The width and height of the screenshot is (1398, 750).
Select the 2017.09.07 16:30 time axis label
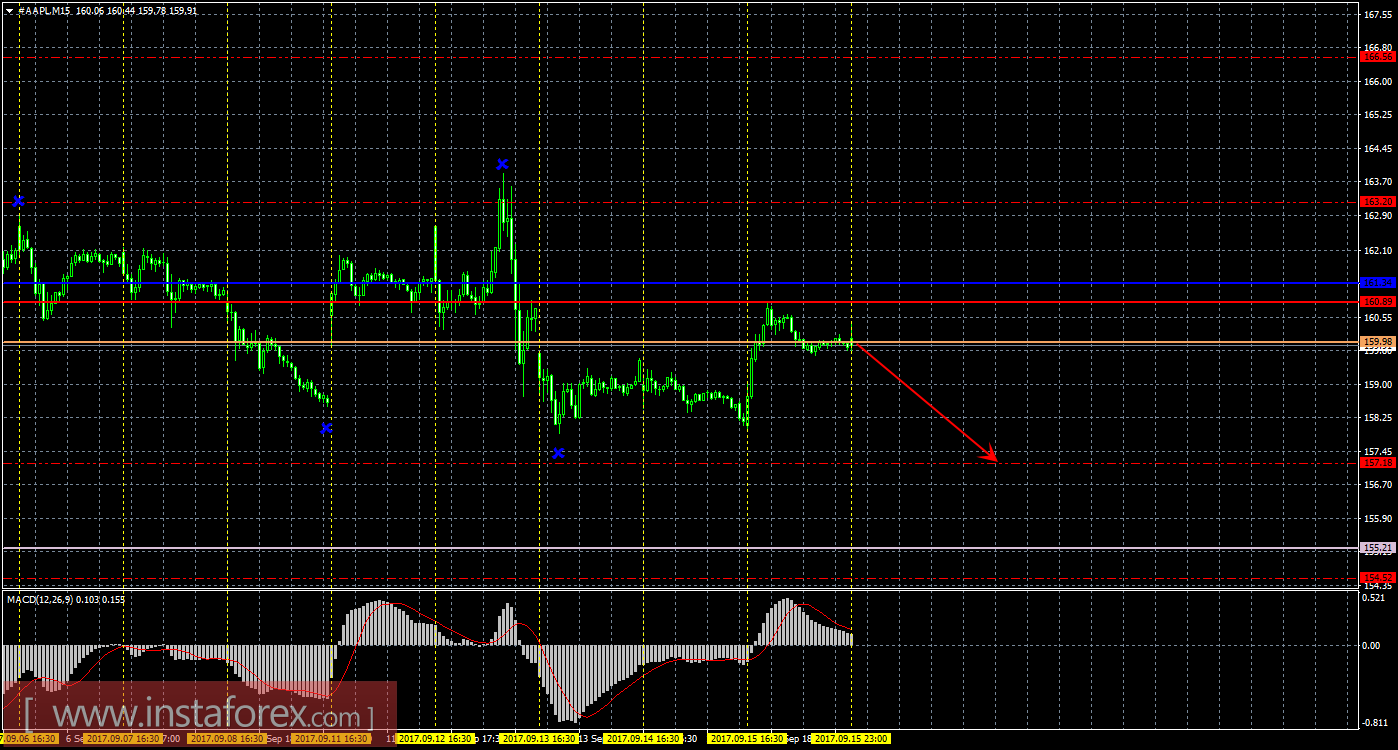(x=122, y=738)
